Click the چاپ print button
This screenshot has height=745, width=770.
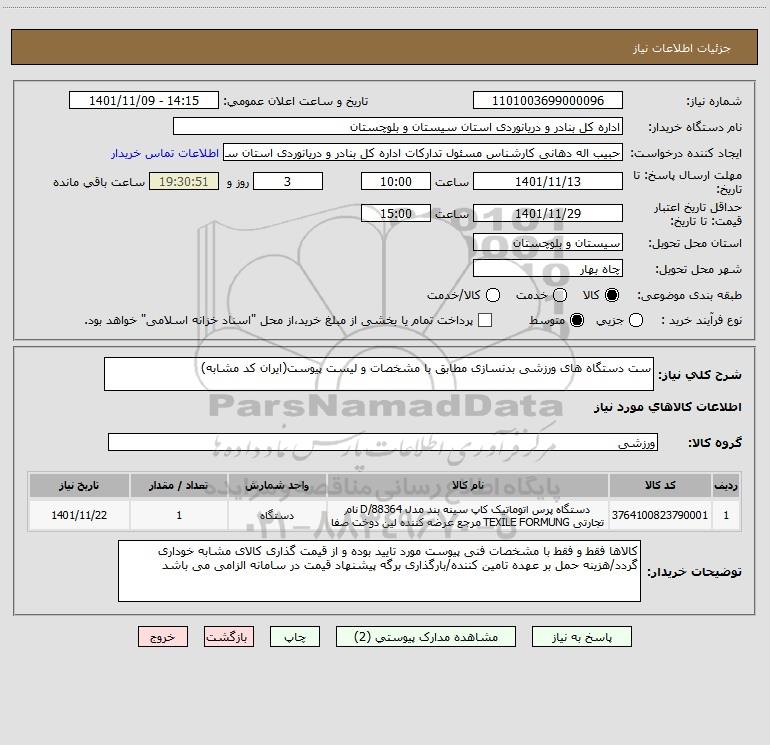[x=295, y=637]
